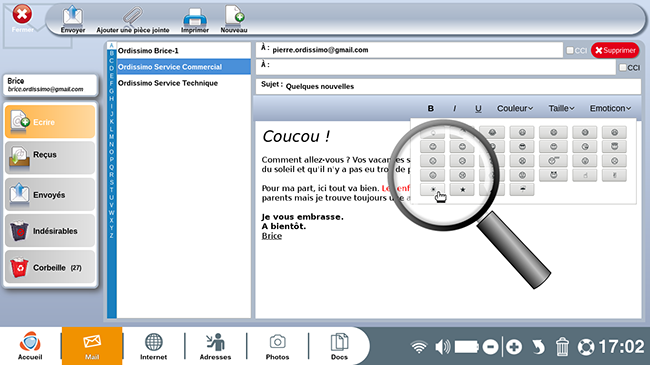Jump to letter M in alphabet index

tap(112, 137)
